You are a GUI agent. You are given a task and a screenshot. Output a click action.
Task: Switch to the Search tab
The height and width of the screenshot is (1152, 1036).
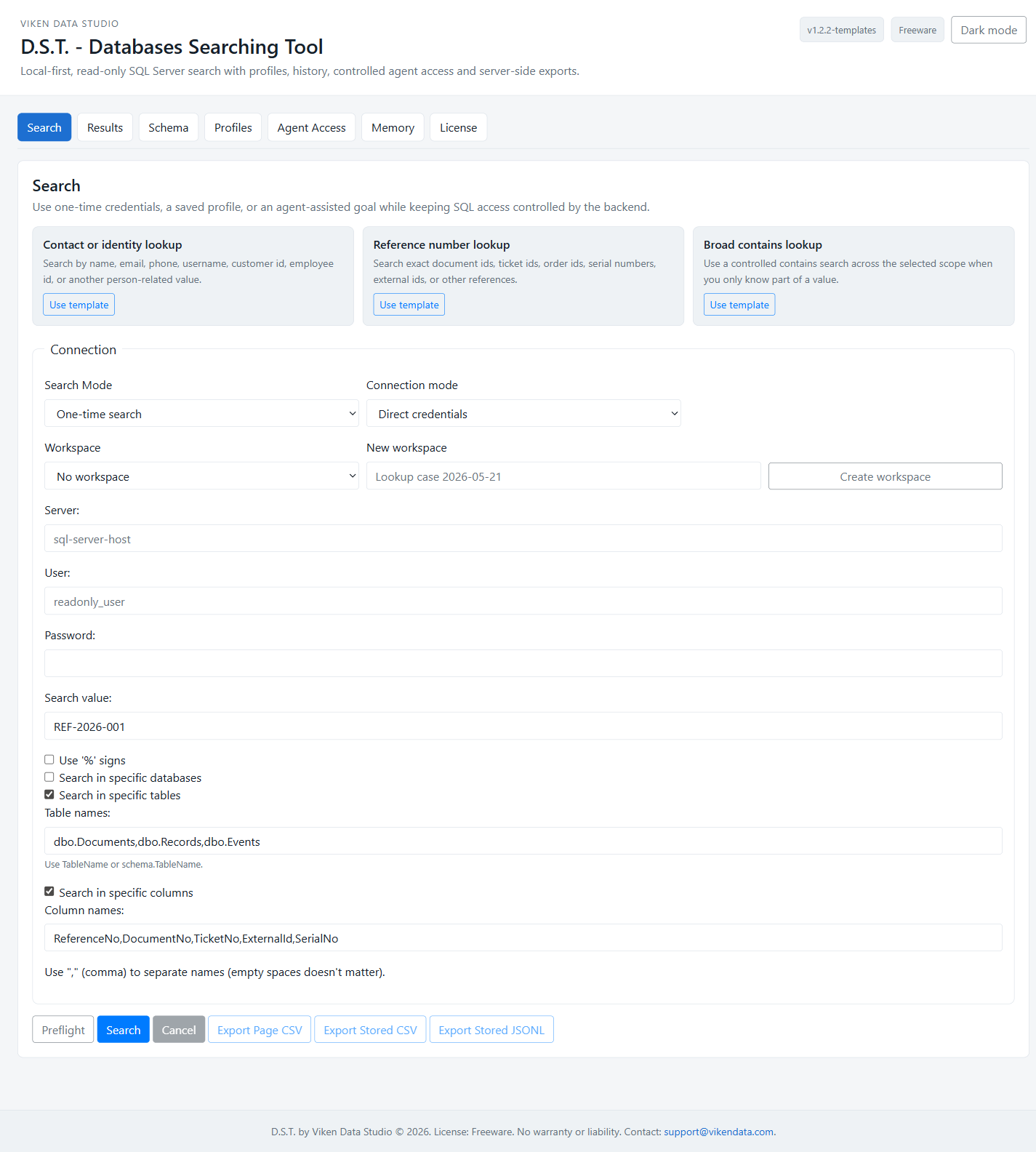(x=44, y=127)
